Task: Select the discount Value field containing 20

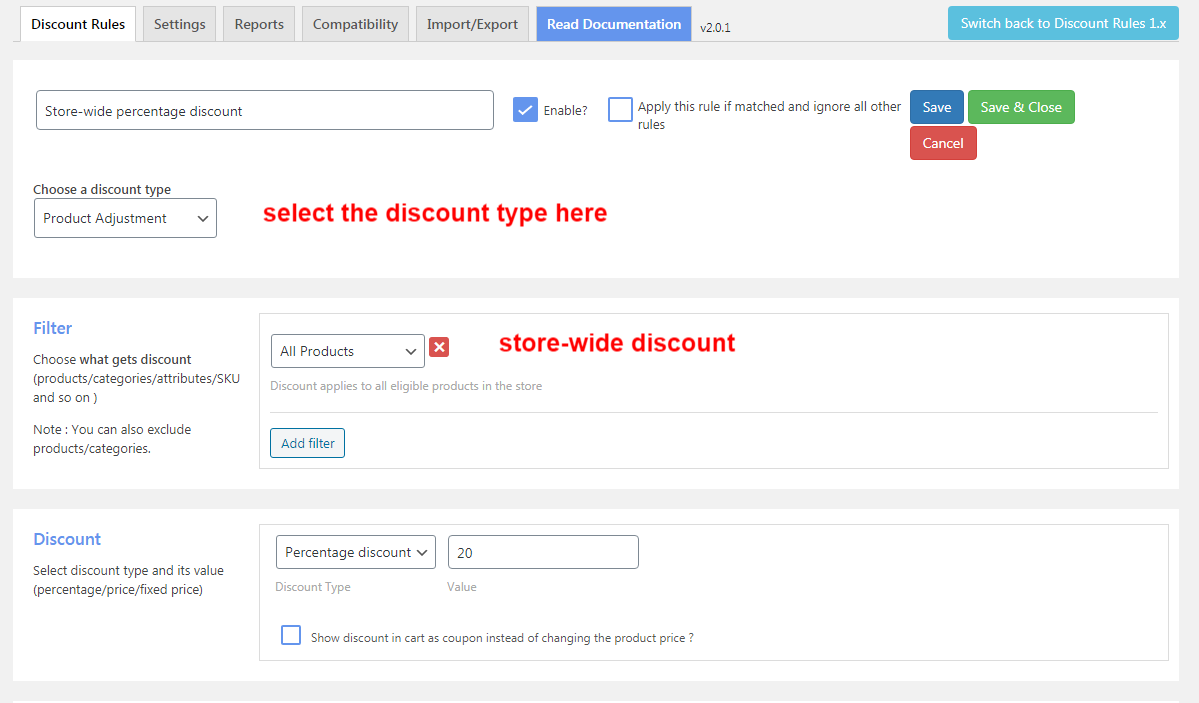Action: coord(543,551)
